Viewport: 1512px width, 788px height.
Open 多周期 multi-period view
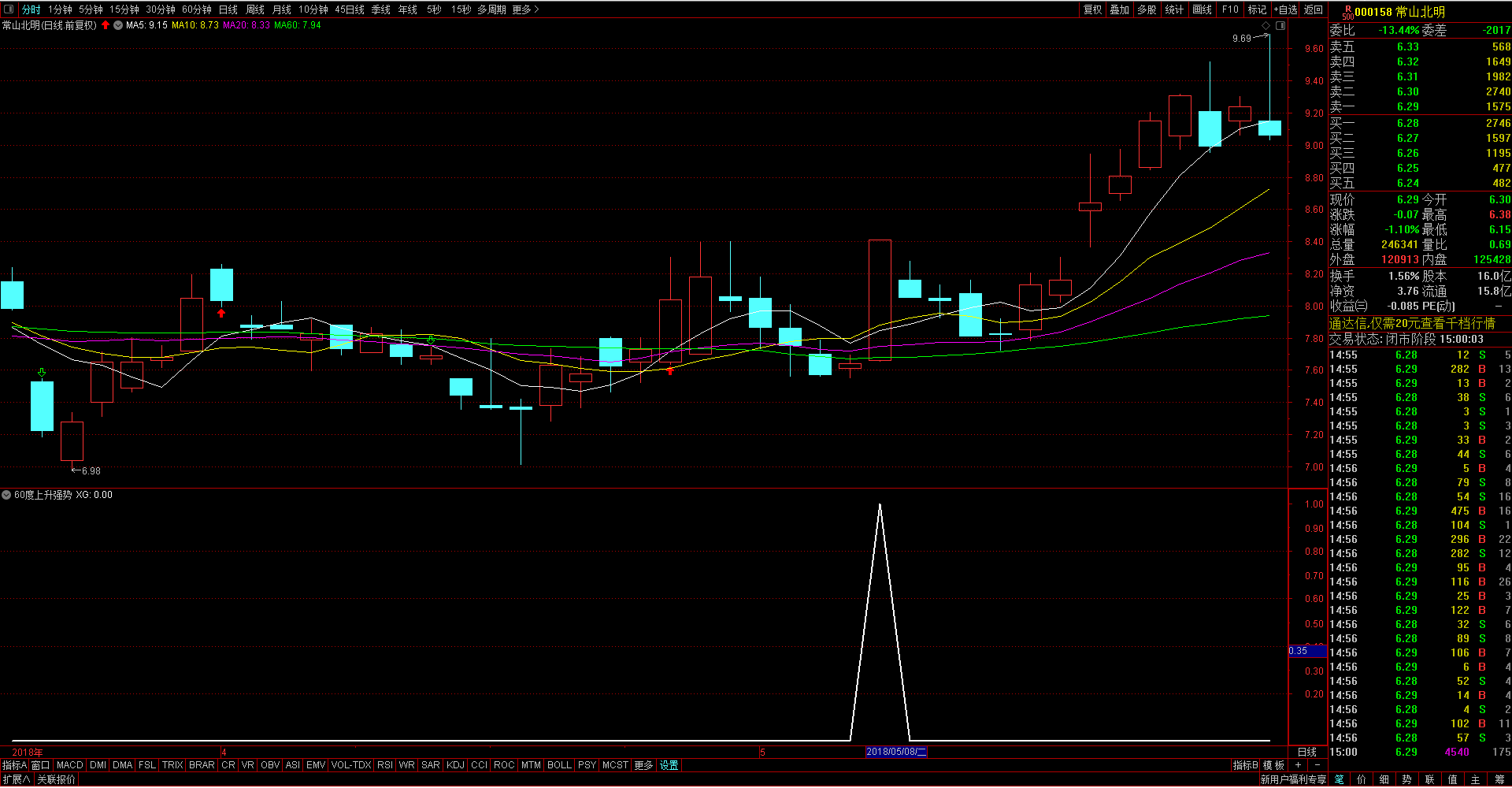point(491,9)
